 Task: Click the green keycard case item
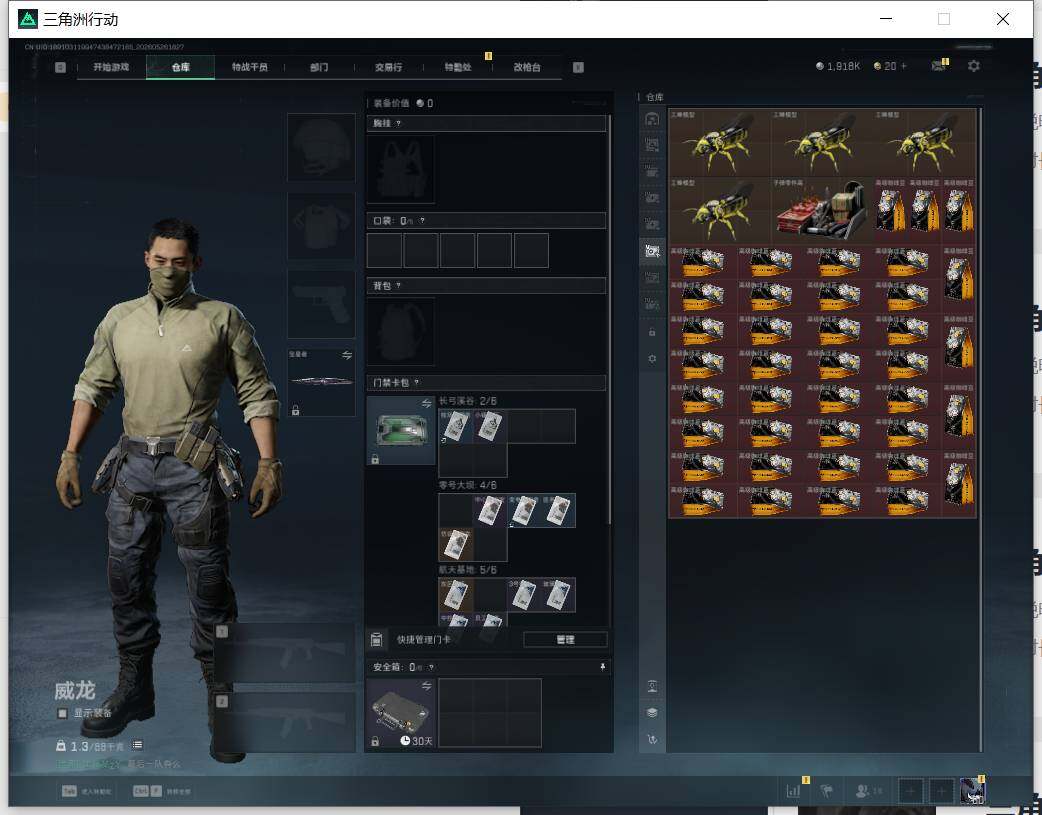tap(401, 430)
